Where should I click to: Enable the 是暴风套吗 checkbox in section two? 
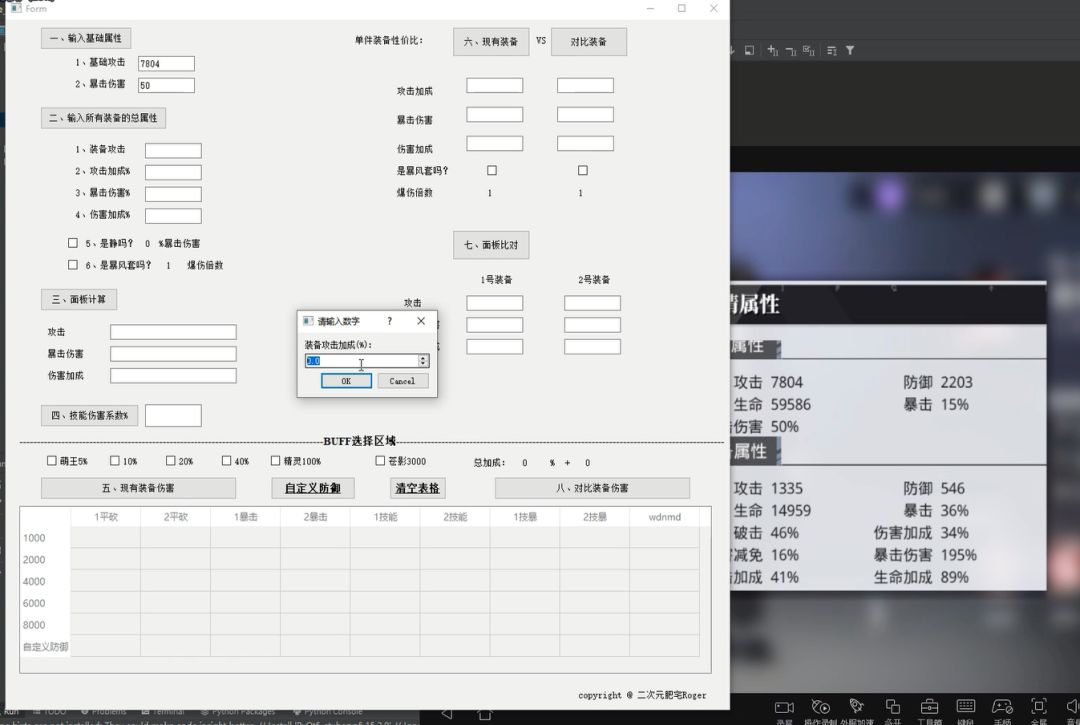(72, 264)
